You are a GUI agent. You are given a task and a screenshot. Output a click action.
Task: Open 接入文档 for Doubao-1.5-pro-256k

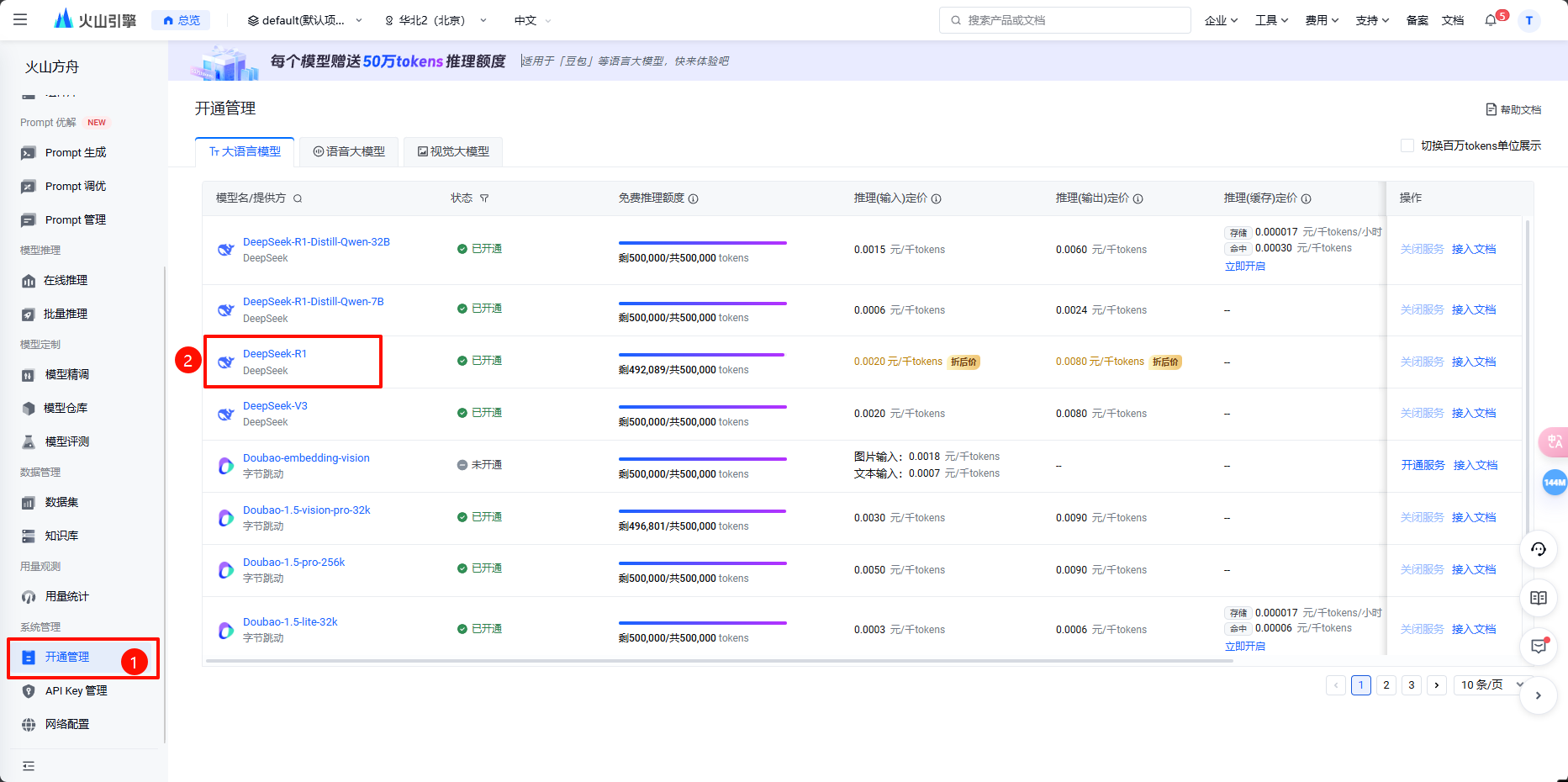click(x=1474, y=570)
